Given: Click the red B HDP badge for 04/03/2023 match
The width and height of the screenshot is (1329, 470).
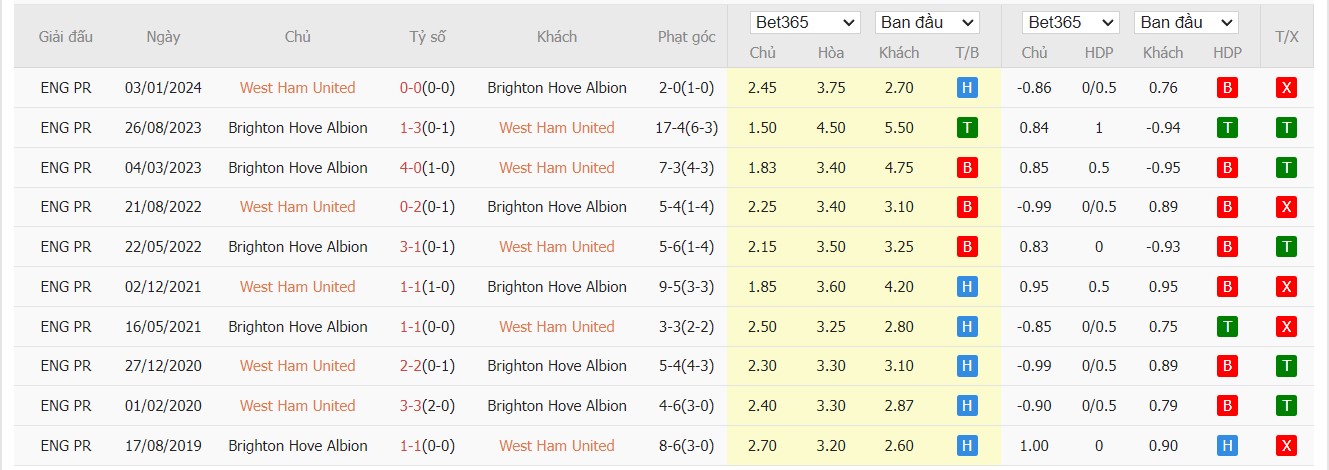Looking at the screenshot, I should pos(1227,167).
